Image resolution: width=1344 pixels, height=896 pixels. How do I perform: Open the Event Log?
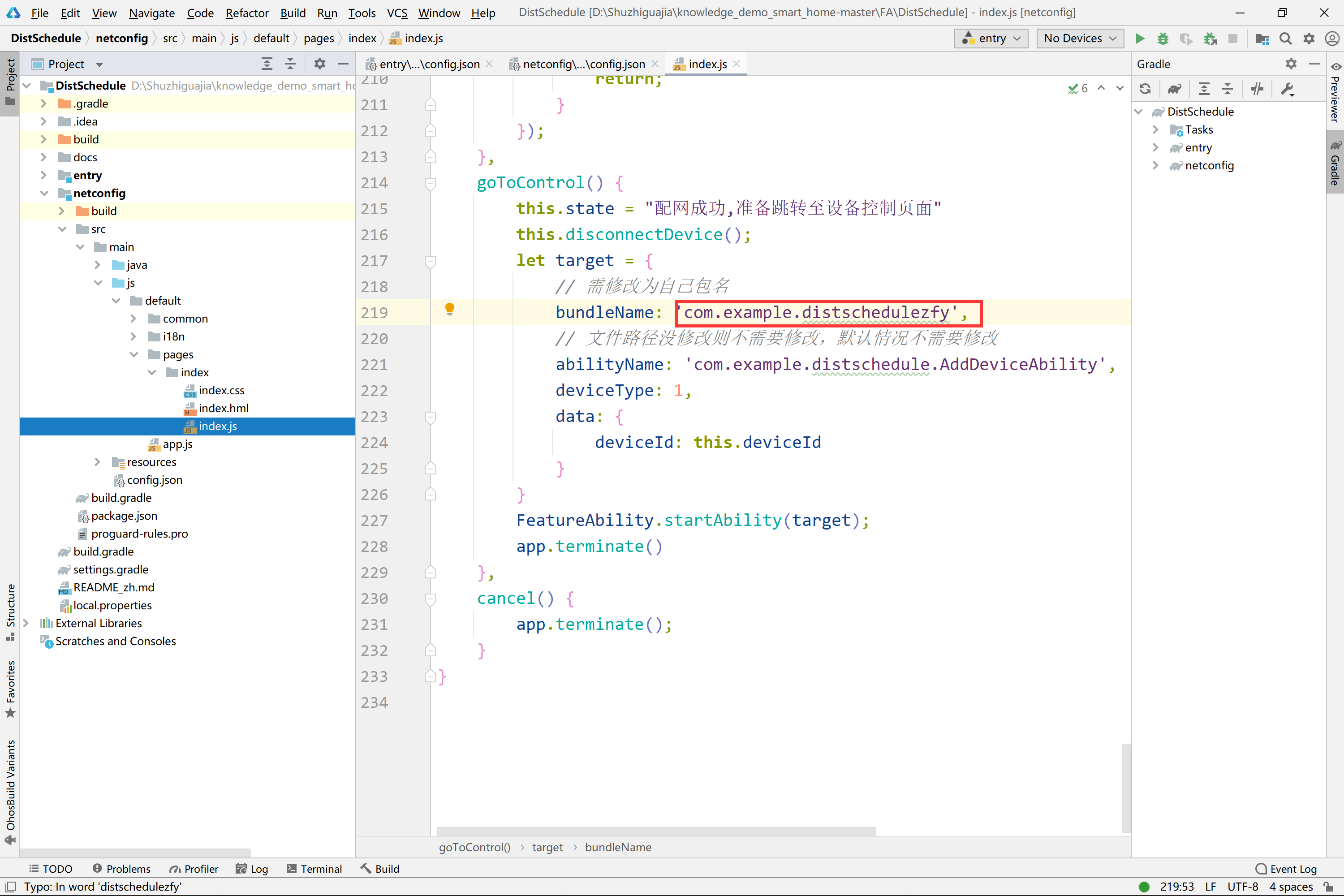pos(1286,869)
